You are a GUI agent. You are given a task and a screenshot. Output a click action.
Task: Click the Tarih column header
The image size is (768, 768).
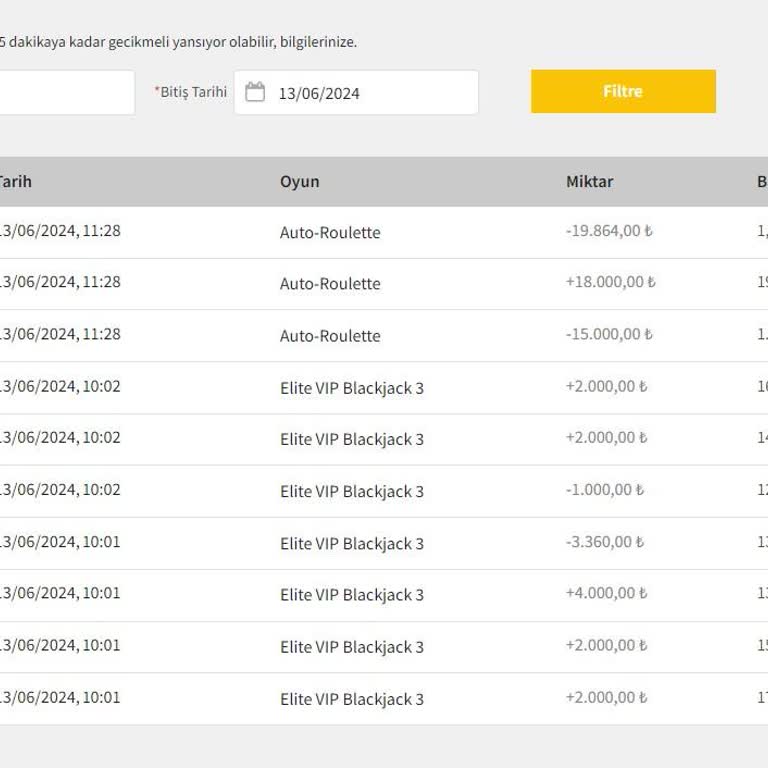click(x=14, y=182)
